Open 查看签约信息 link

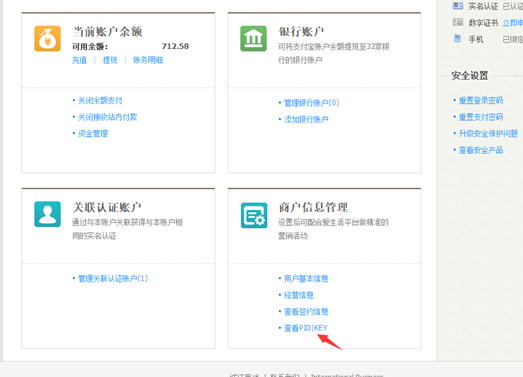[x=306, y=312]
